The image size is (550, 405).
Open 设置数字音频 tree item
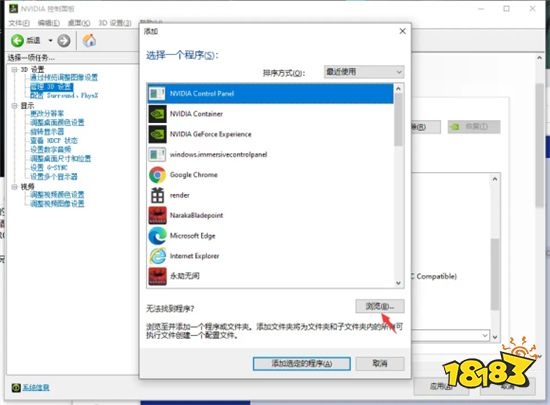[x=51, y=150]
